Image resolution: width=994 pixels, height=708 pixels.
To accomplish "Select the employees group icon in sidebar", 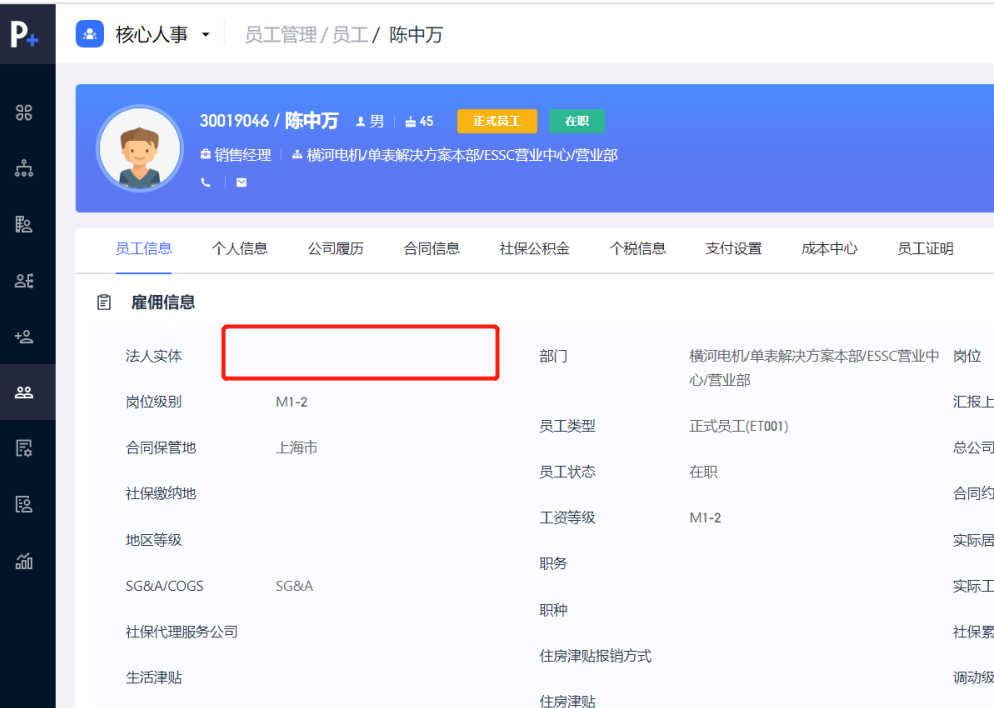I will coord(24,392).
